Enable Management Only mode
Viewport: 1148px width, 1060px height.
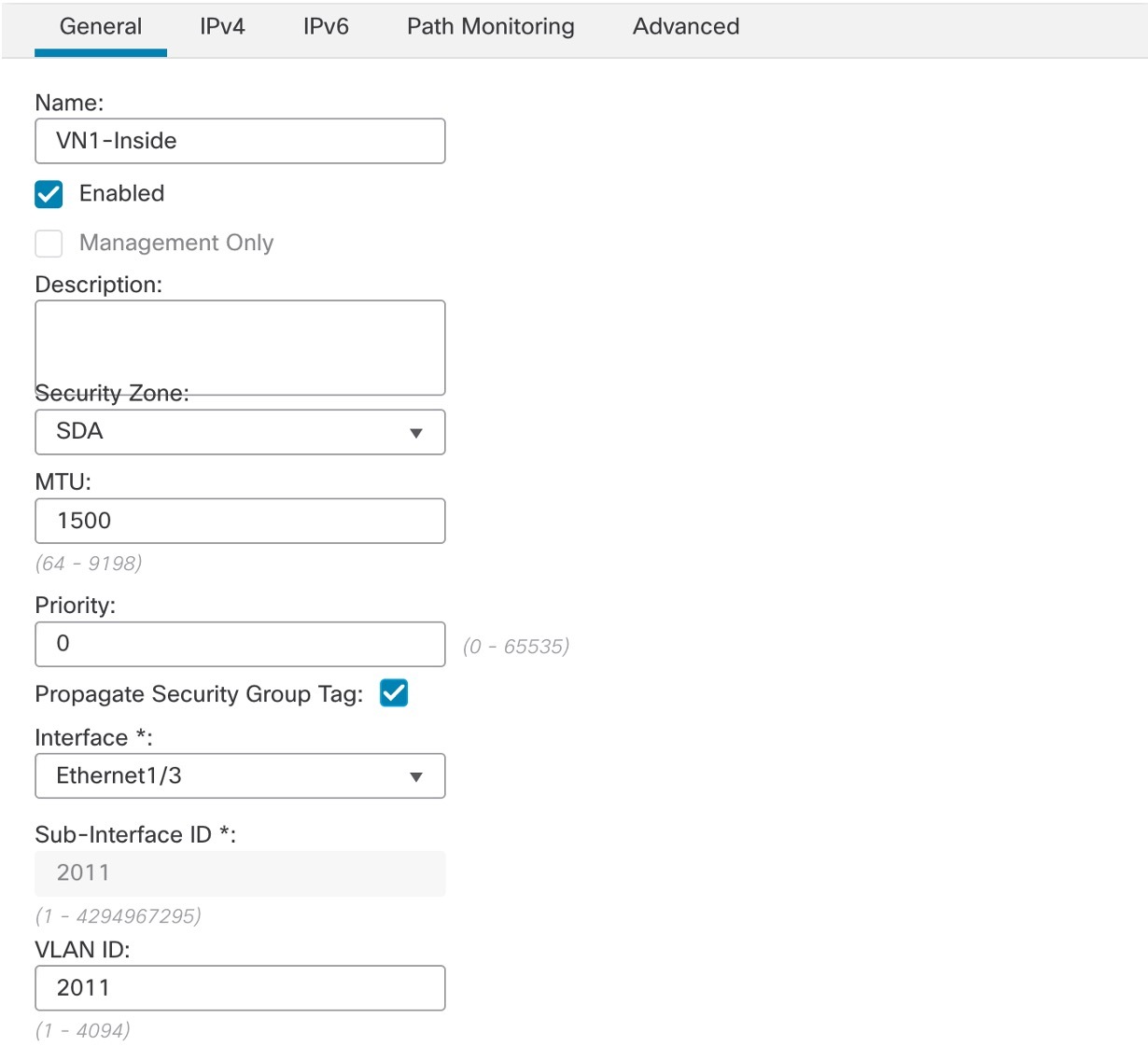coord(48,243)
